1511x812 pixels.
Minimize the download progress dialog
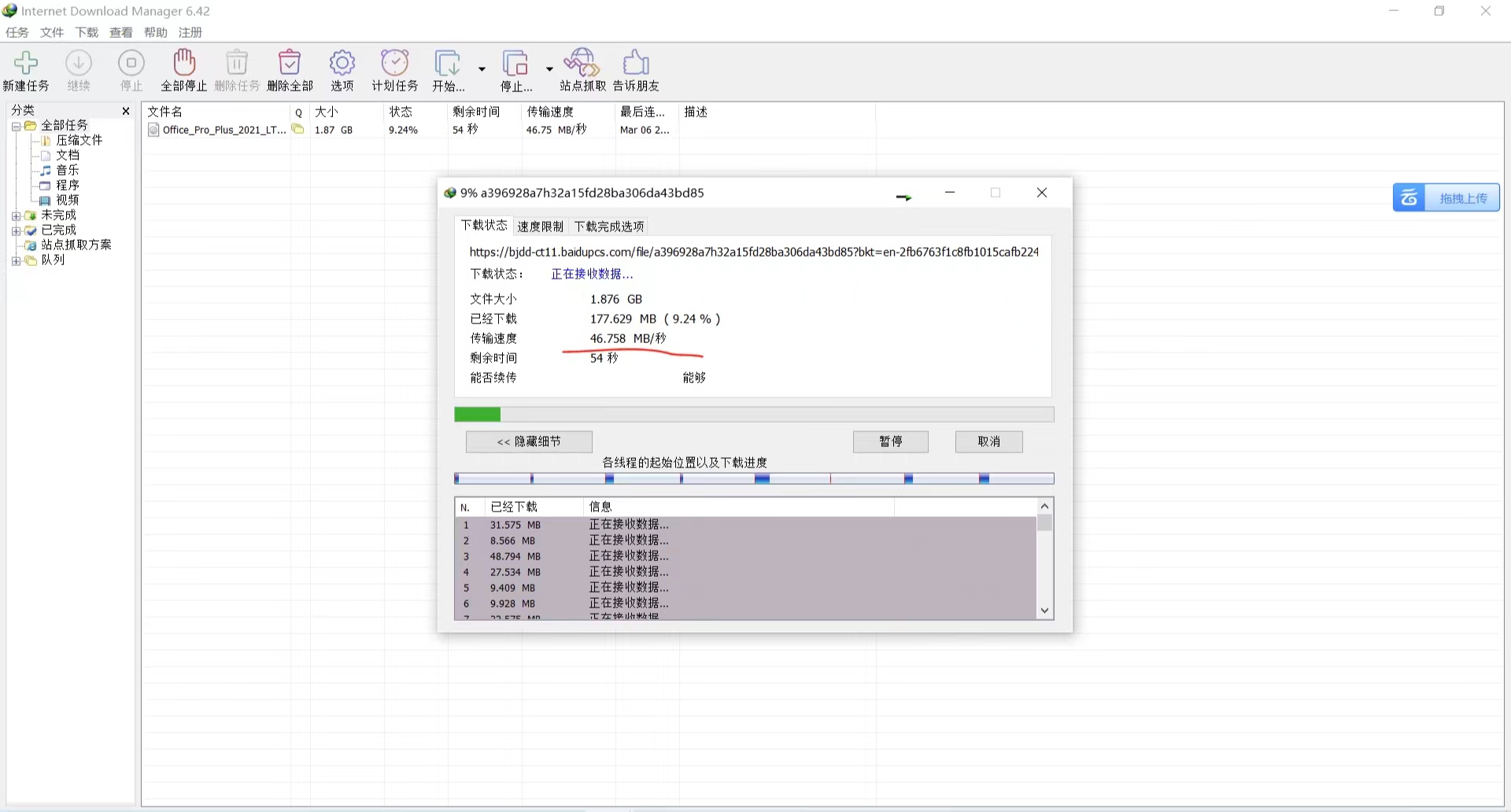click(950, 193)
